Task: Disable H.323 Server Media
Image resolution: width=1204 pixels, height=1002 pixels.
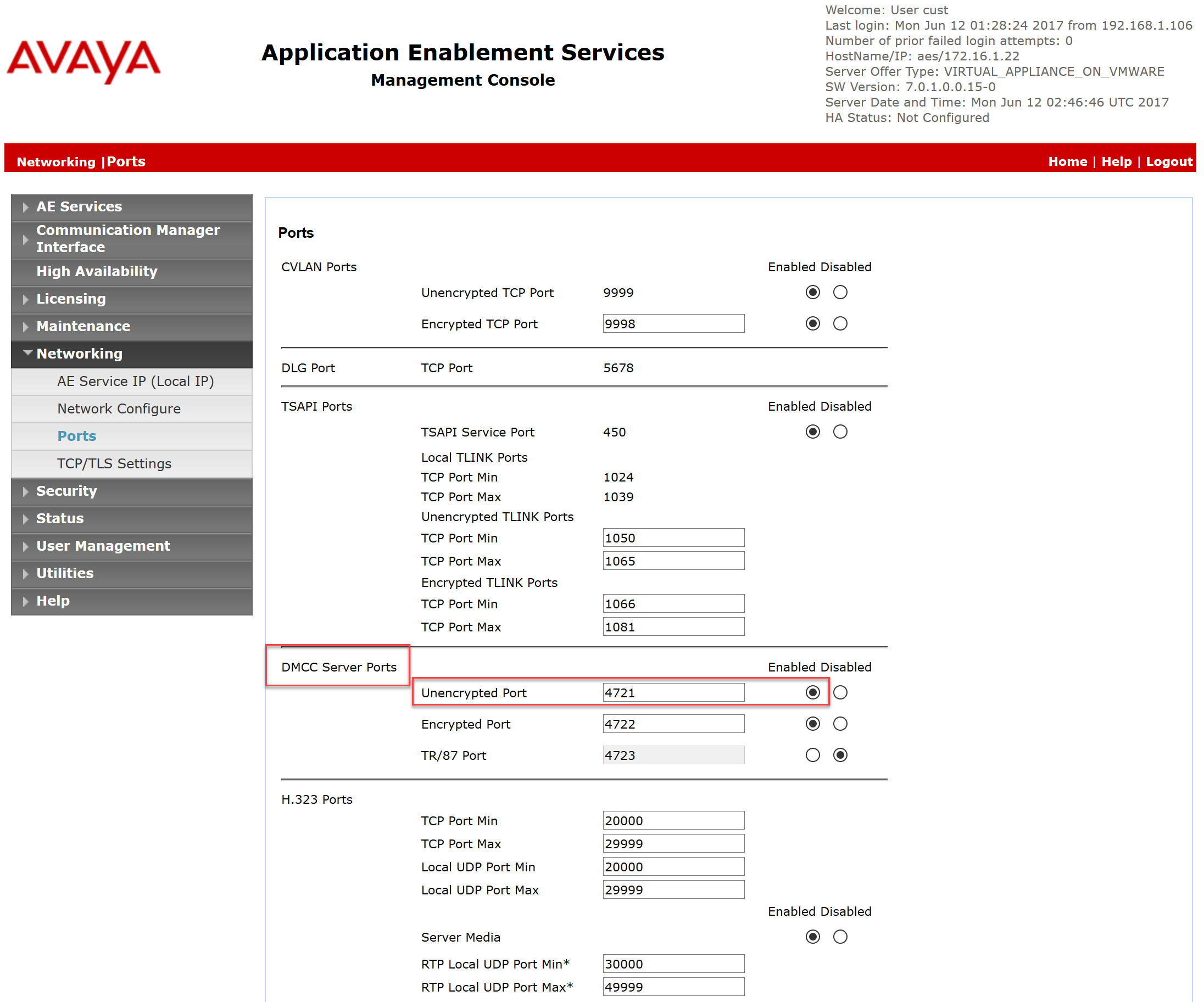Action: coord(840,937)
